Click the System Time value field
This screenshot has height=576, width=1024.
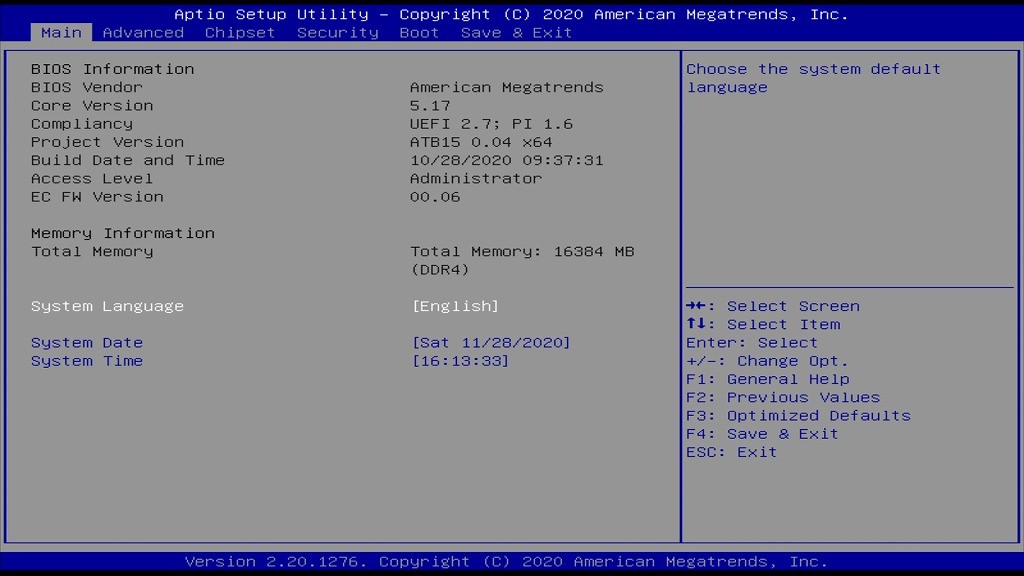coord(460,361)
